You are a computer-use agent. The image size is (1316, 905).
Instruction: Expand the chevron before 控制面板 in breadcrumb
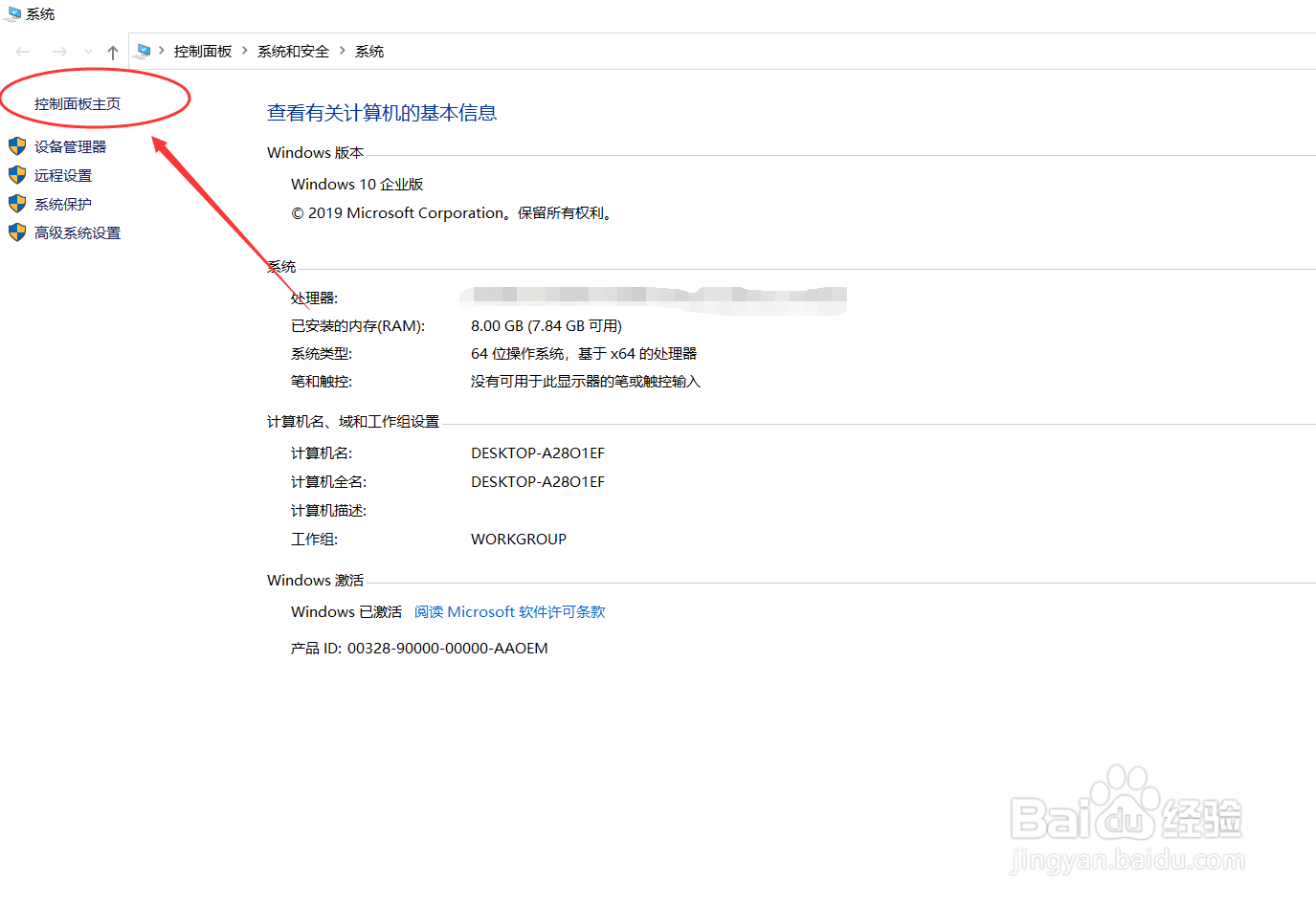[163, 51]
